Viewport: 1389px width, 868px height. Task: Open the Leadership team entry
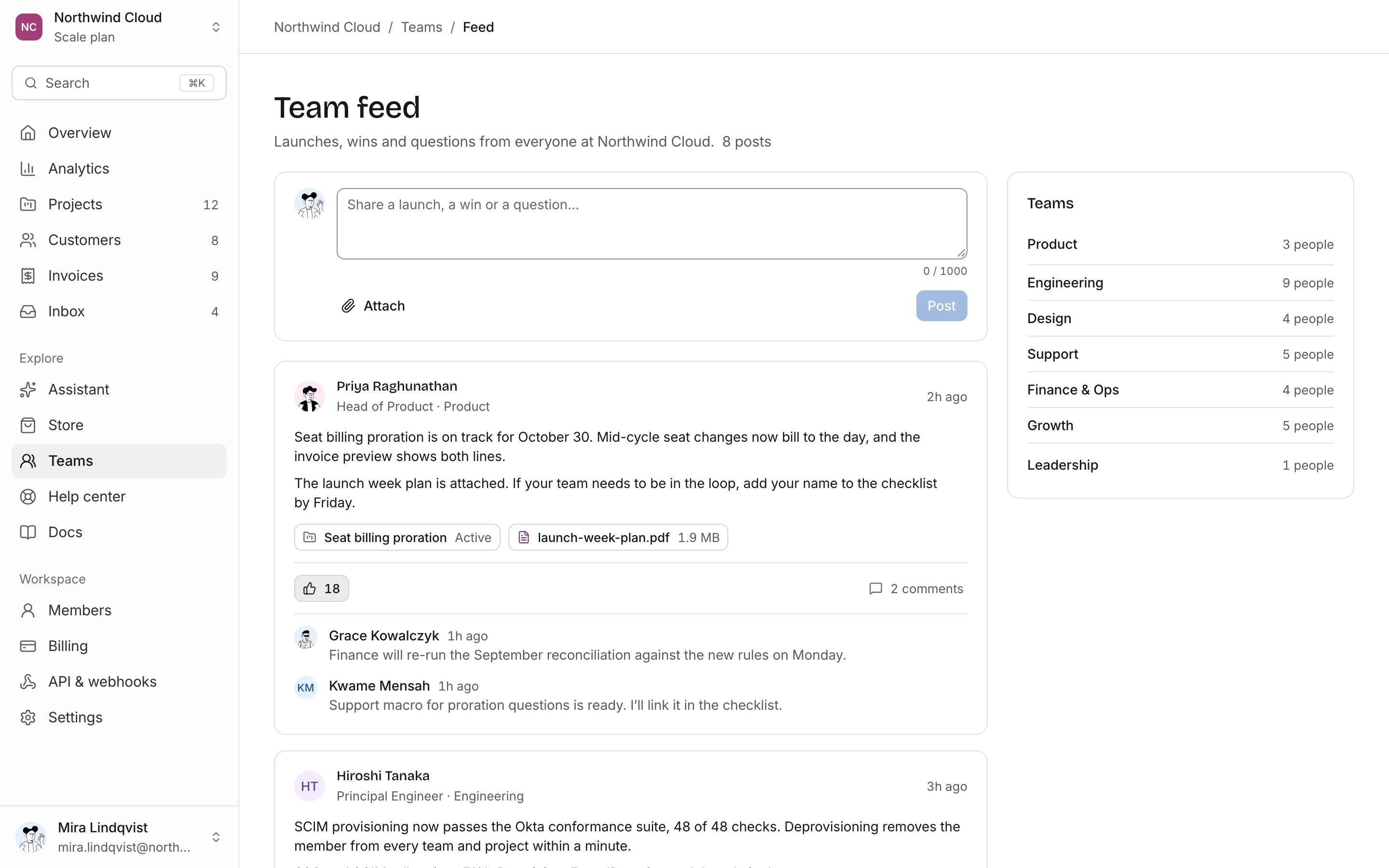pyautogui.click(x=1180, y=464)
